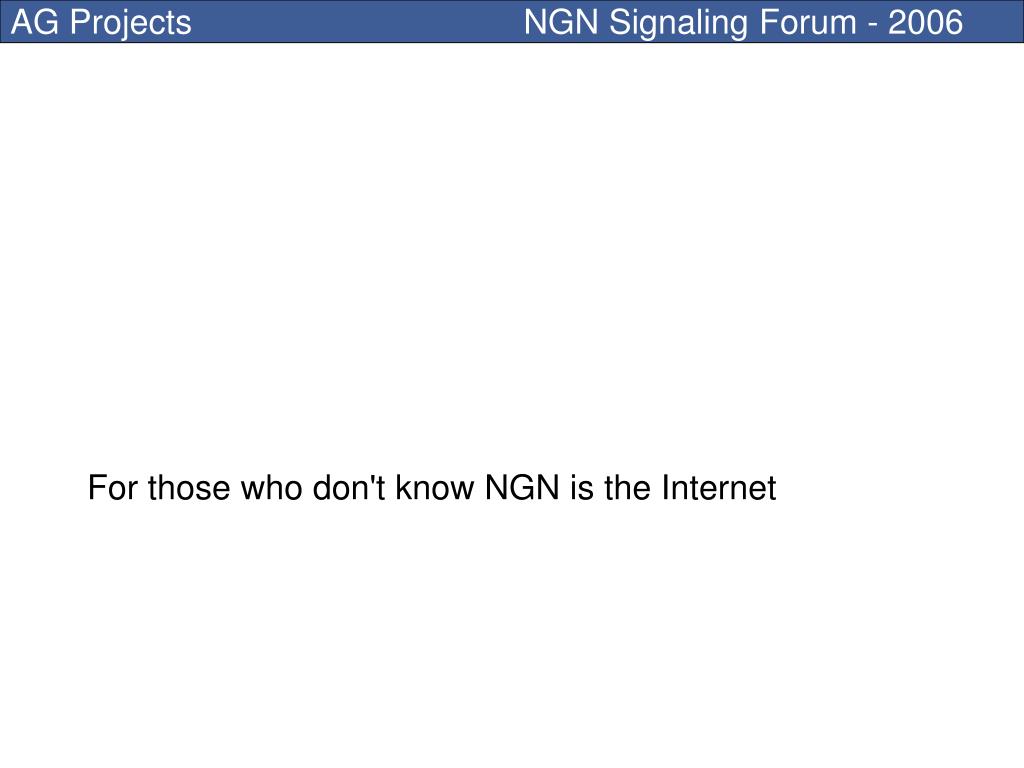Viewport: 1024px width, 768px height.
Task: Click the word "those" in the body text
Action: click(x=189, y=488)
